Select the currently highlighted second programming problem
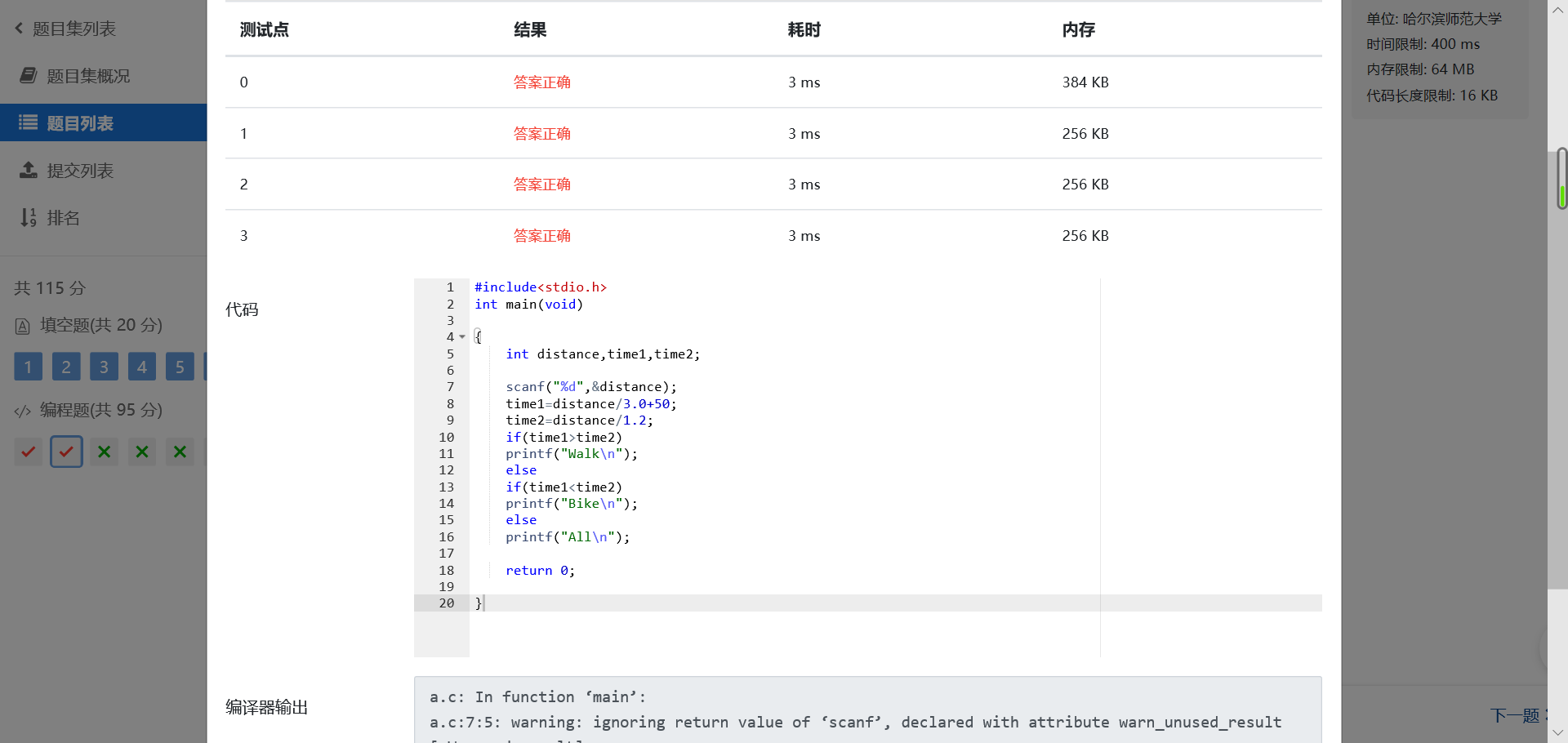 [x=66, y=452]
